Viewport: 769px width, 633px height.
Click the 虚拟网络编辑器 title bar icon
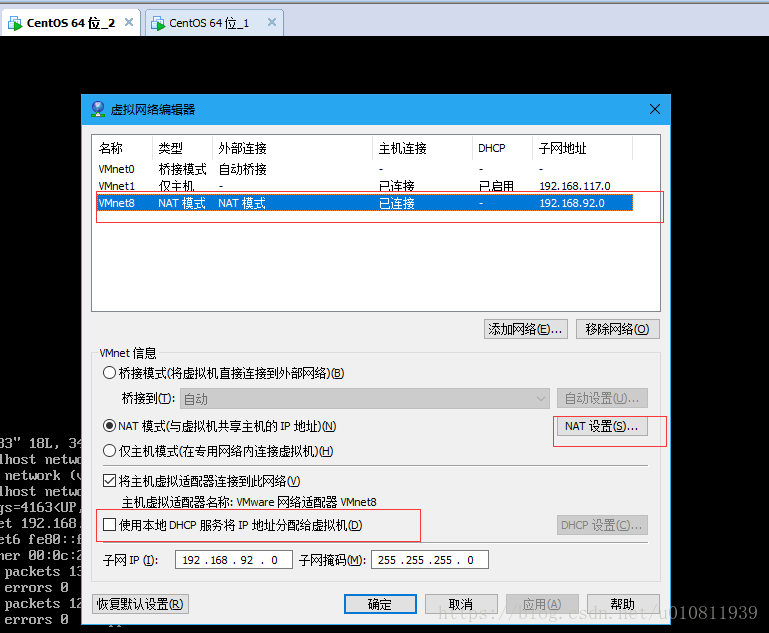98,109
